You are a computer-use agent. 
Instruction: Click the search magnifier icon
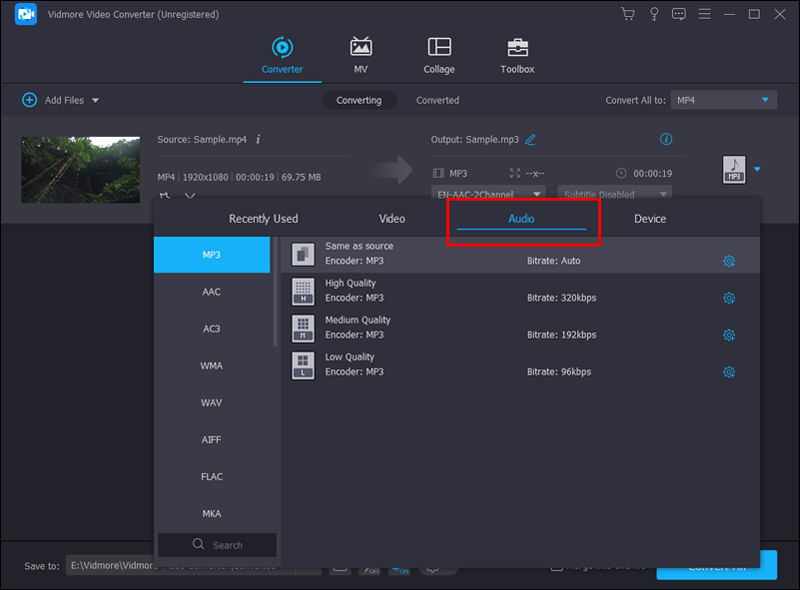pyautogui.click(x=198, y=544)
